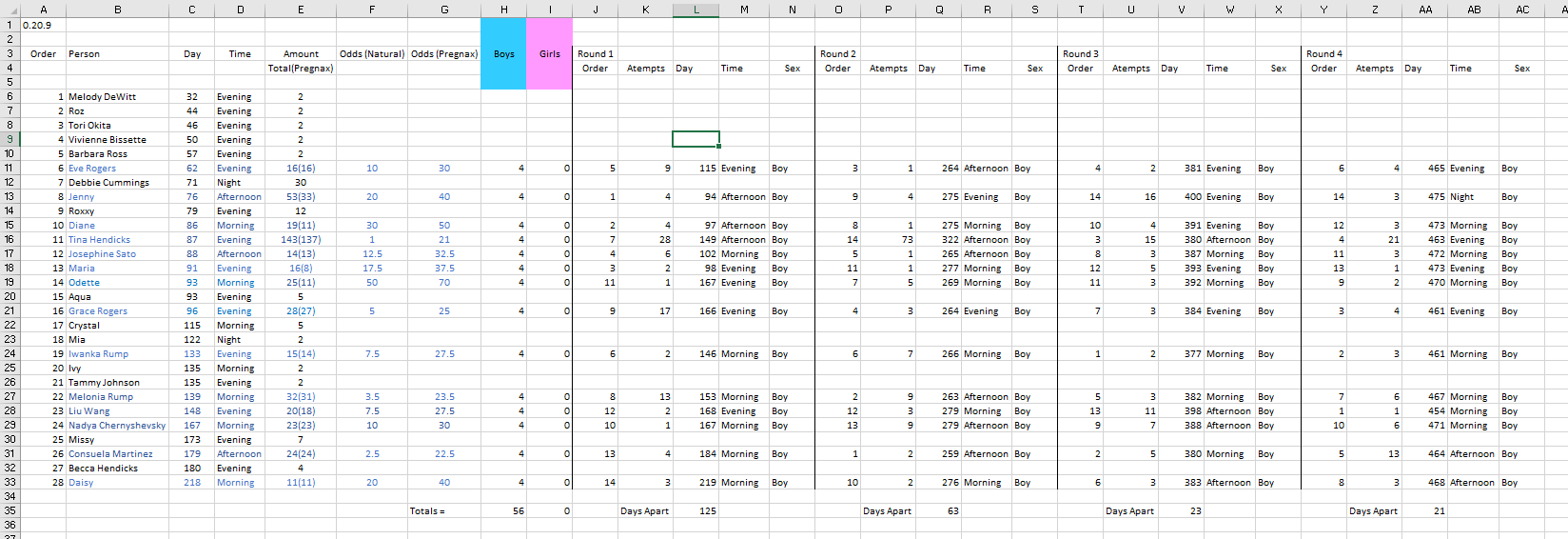Click the Round 4 heading cell
1568x539 pixels.
click(1324, 54)
